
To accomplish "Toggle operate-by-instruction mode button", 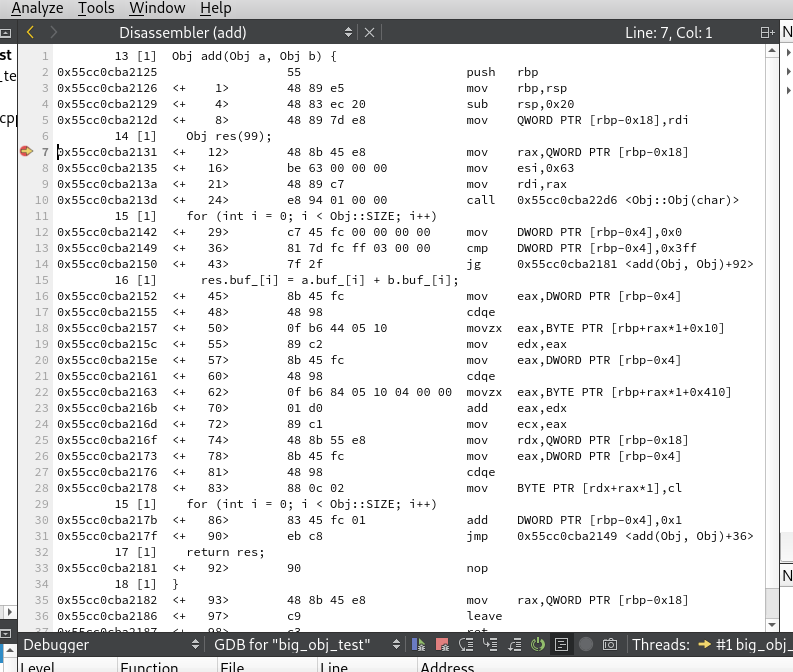I will click(x=562, y=645).
